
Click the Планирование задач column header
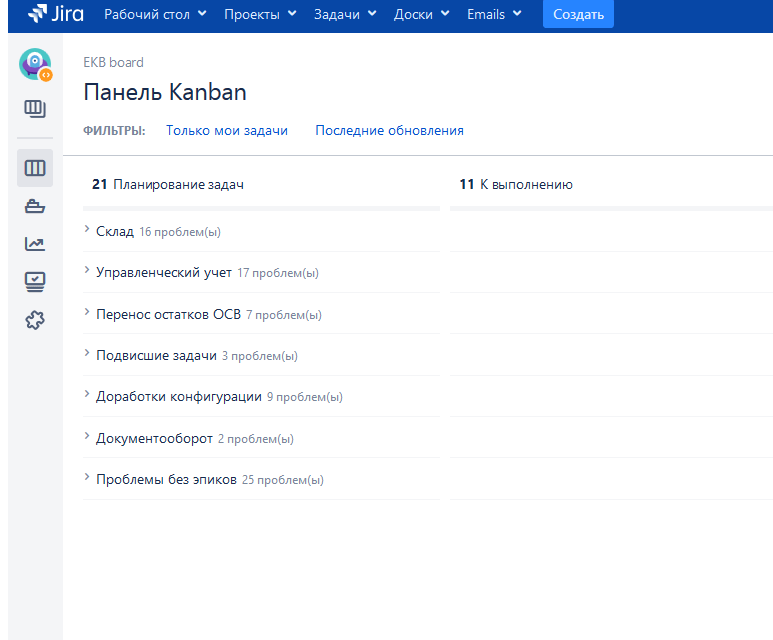tap(168, 184)
